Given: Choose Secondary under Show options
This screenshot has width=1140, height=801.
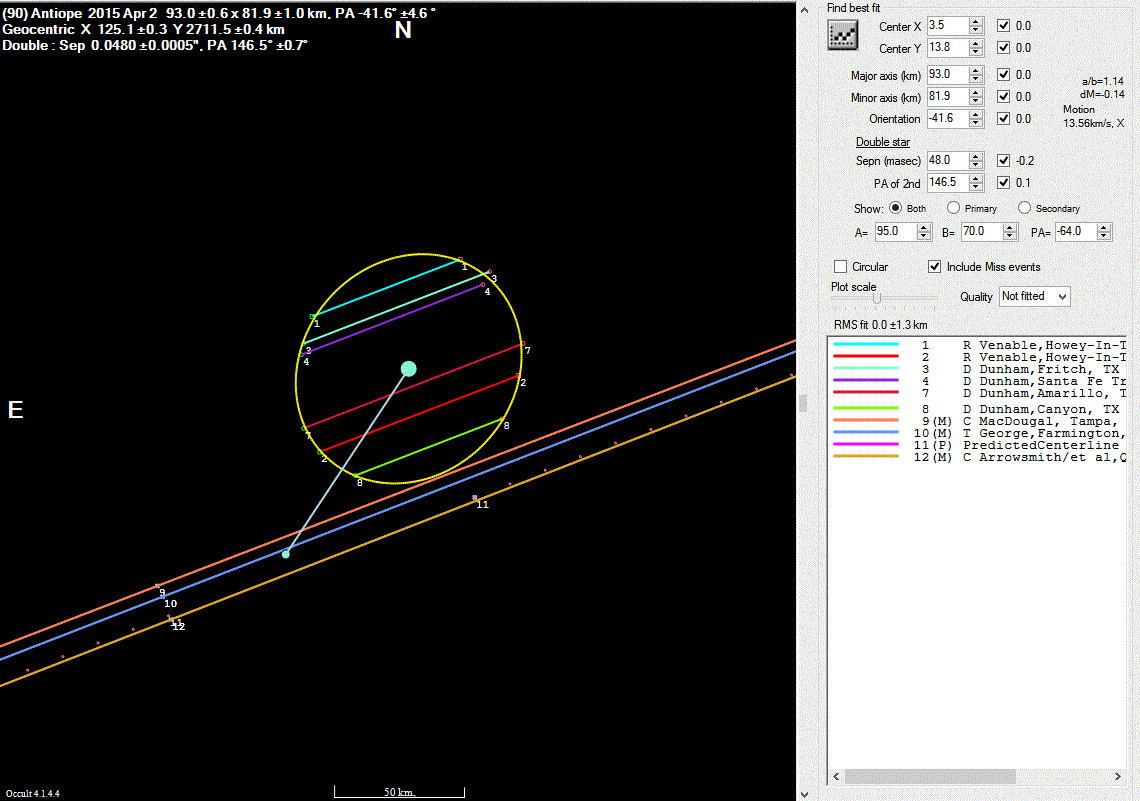Looking at the screenshot, I should pos(1025,208).
